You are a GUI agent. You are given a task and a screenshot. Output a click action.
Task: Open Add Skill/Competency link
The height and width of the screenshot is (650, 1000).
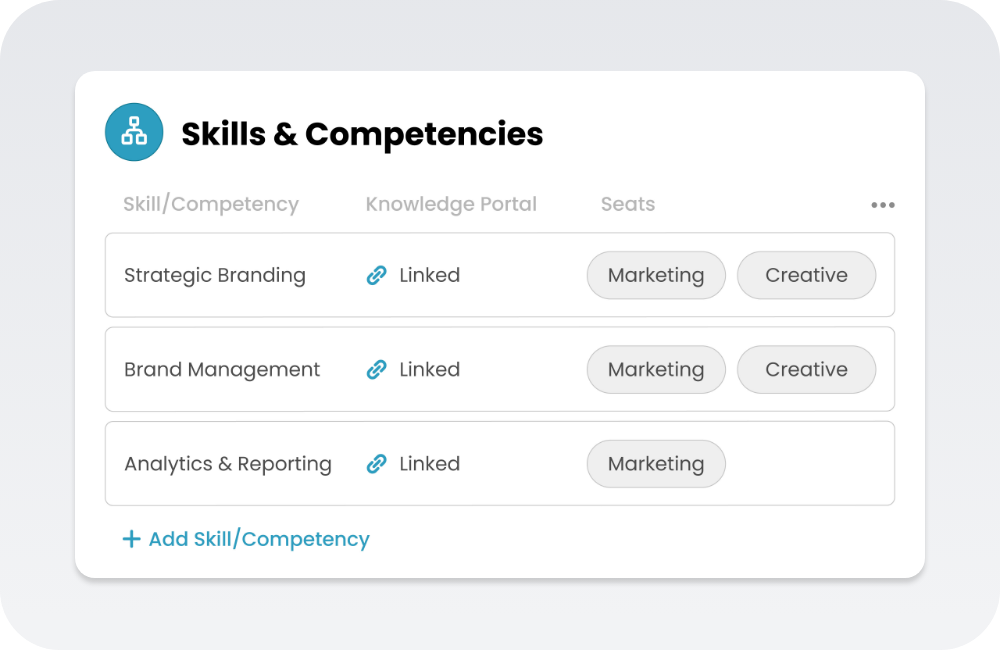coord(259,540)
